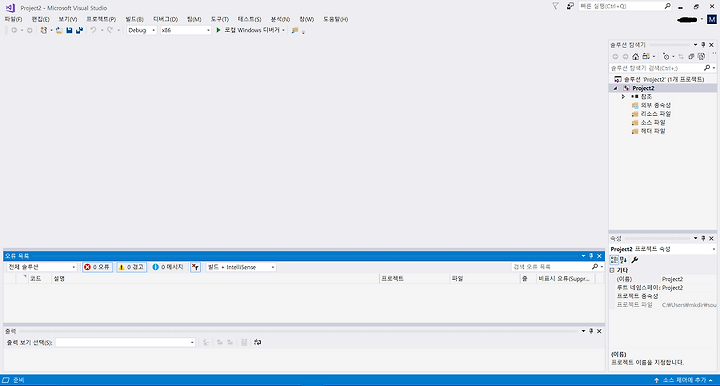Click the save all toolbar icon
Screen dimensions: 720x386
point(79,30)
